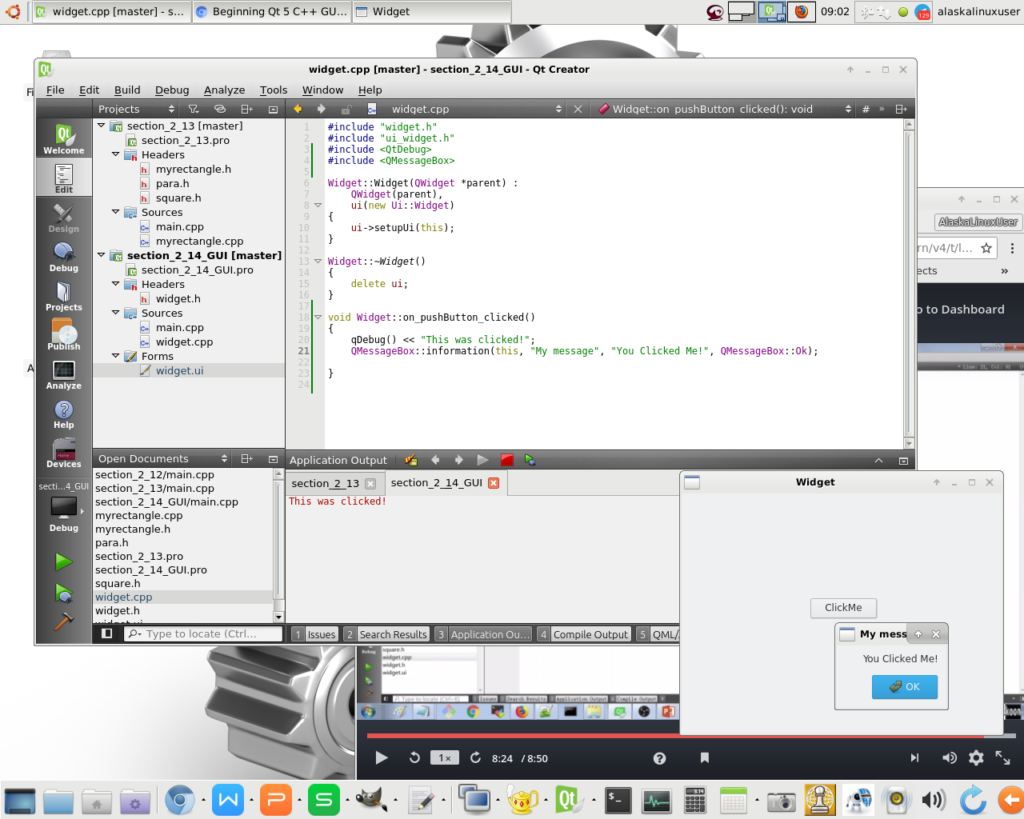Collapse the Forms folder in project tree
Screen dimensions: 1024x819
[x=115, y=356]
